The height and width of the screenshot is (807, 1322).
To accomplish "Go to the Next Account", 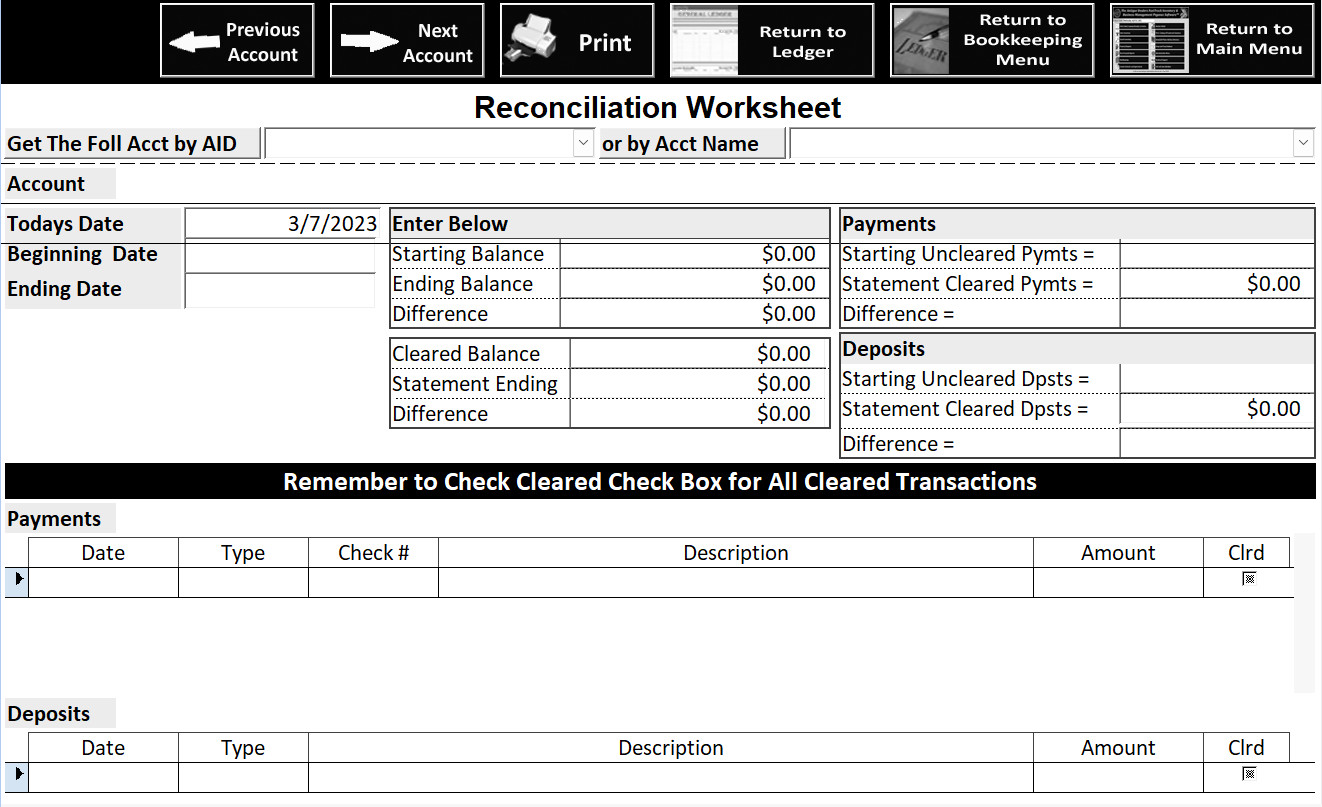I will point(407,41).
